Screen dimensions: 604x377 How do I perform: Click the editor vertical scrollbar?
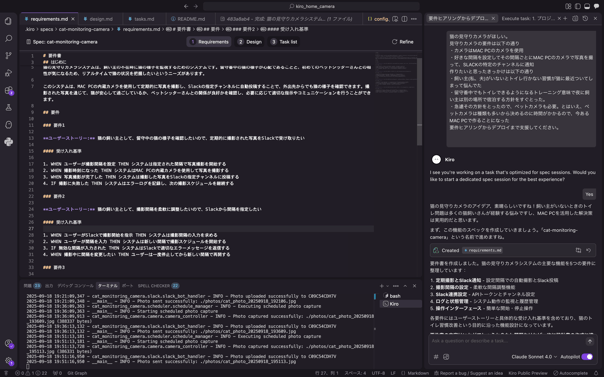tap(419, 102)
